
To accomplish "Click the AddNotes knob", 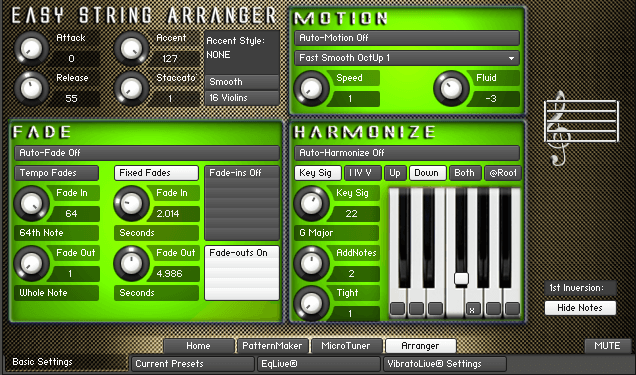I will (x=311, y=264).
